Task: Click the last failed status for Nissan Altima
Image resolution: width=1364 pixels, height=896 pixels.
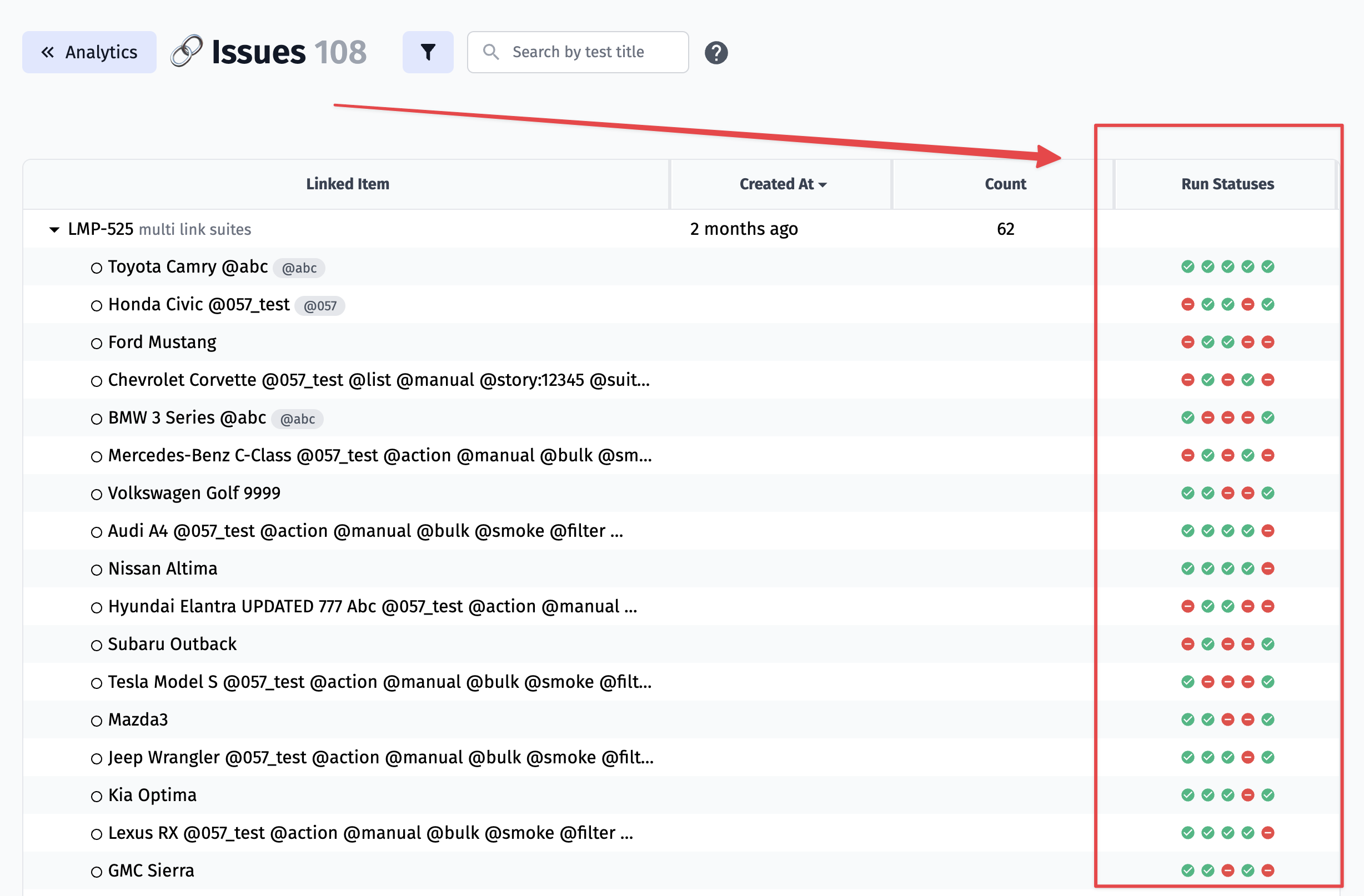Action: pos(1268,569)
